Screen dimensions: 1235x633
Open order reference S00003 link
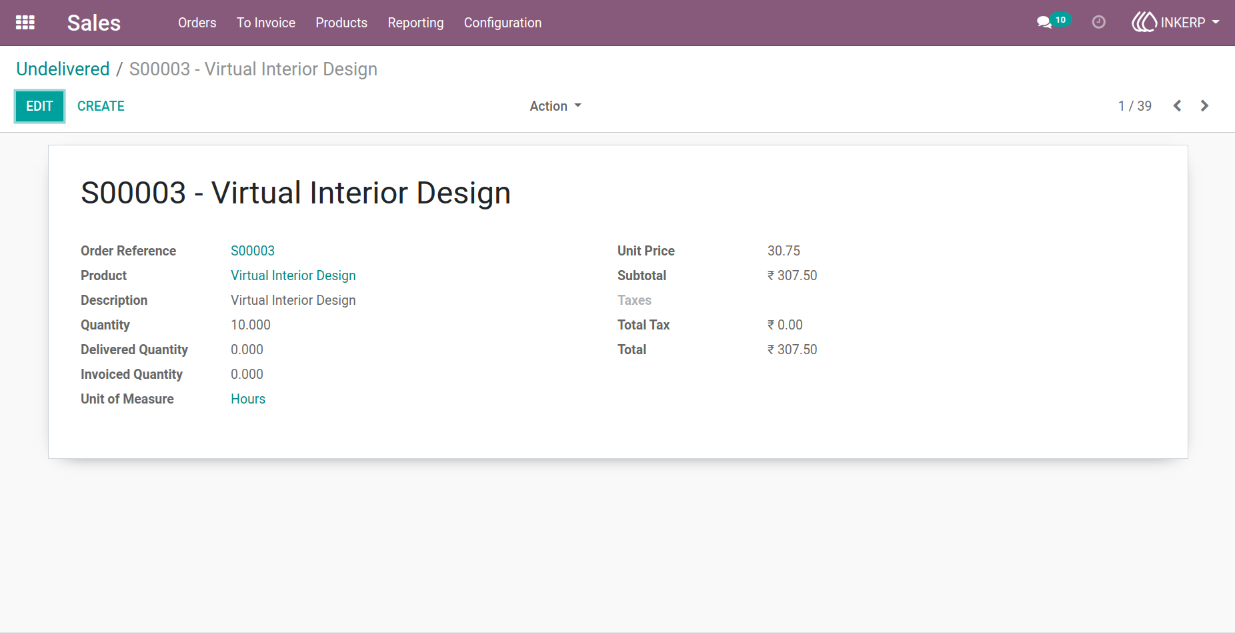(x=253, y=251)
